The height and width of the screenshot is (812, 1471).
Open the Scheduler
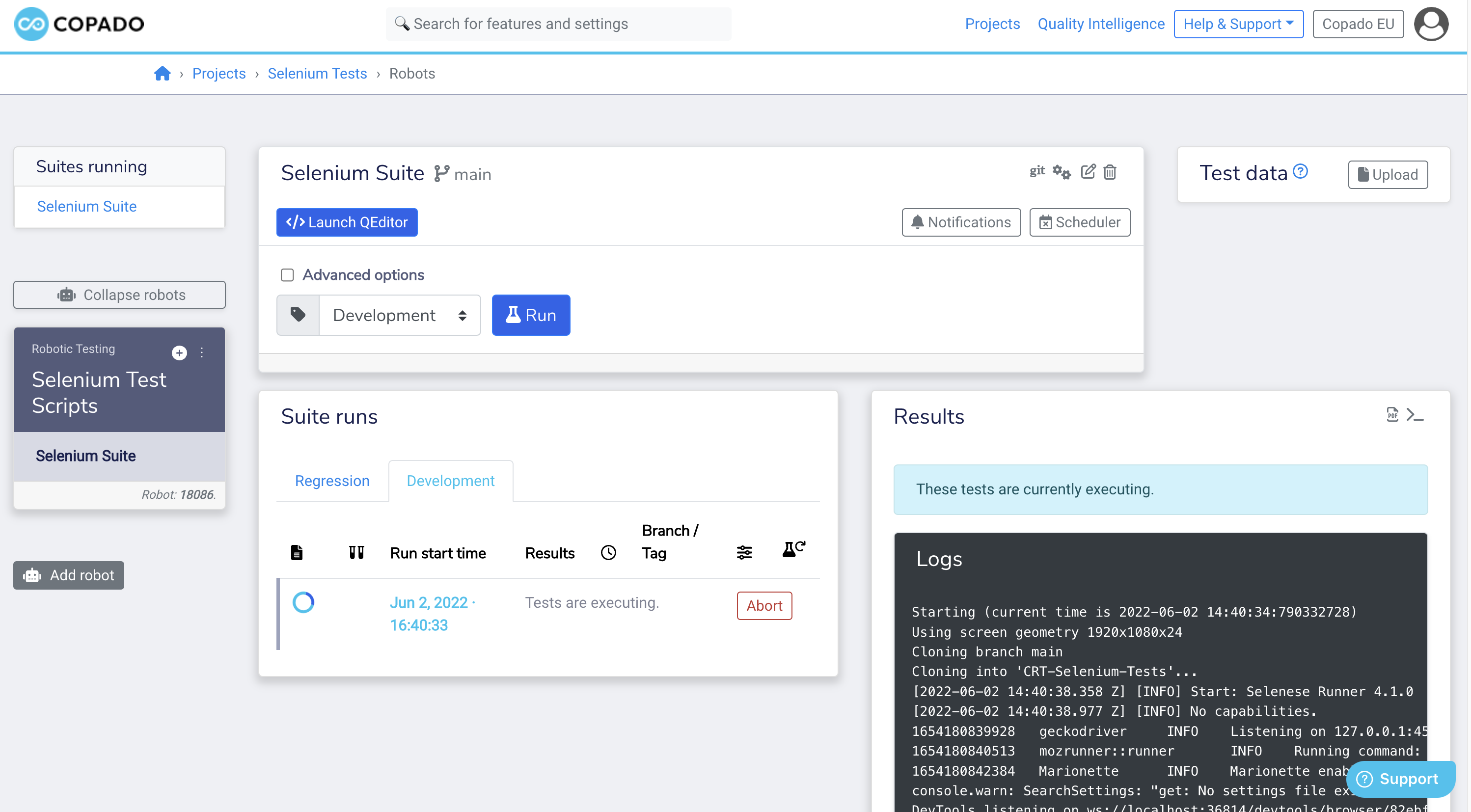pos(1079,222)
